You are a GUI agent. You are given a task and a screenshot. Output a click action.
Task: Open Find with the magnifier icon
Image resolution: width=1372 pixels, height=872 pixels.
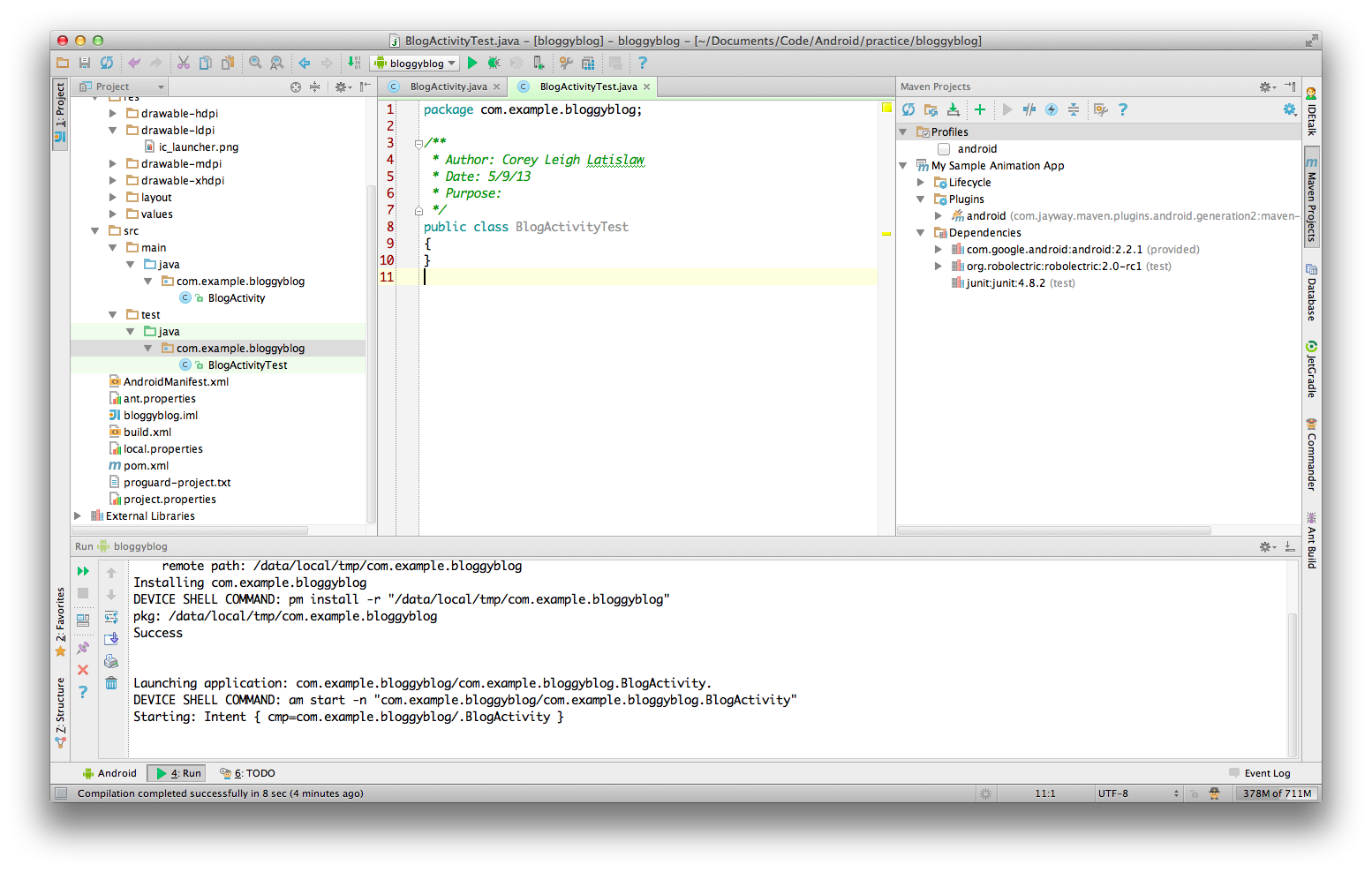click(x=255, y=63)
